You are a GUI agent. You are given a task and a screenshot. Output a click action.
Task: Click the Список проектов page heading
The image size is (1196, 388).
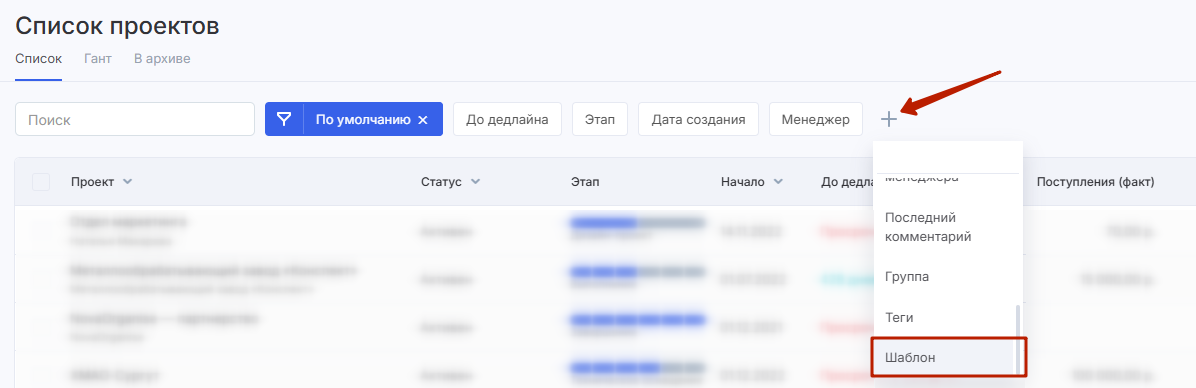(x=117, y=26)
